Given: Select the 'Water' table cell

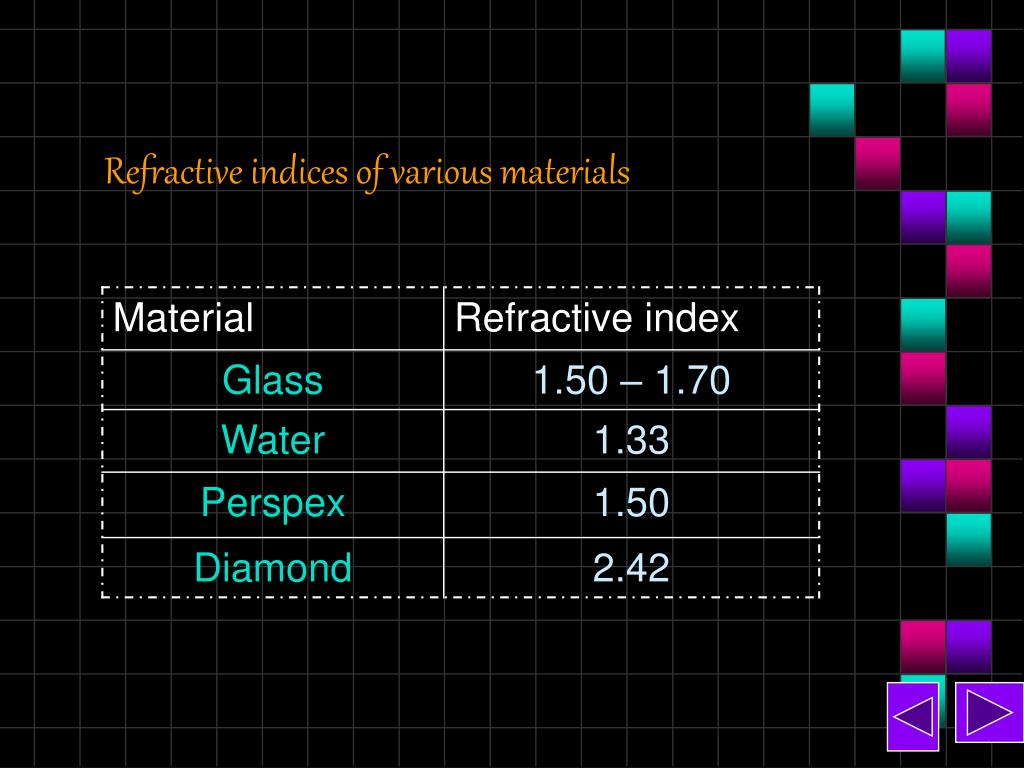Looking at the screenshot, I should pyautogui.click(x=273, y=441).
